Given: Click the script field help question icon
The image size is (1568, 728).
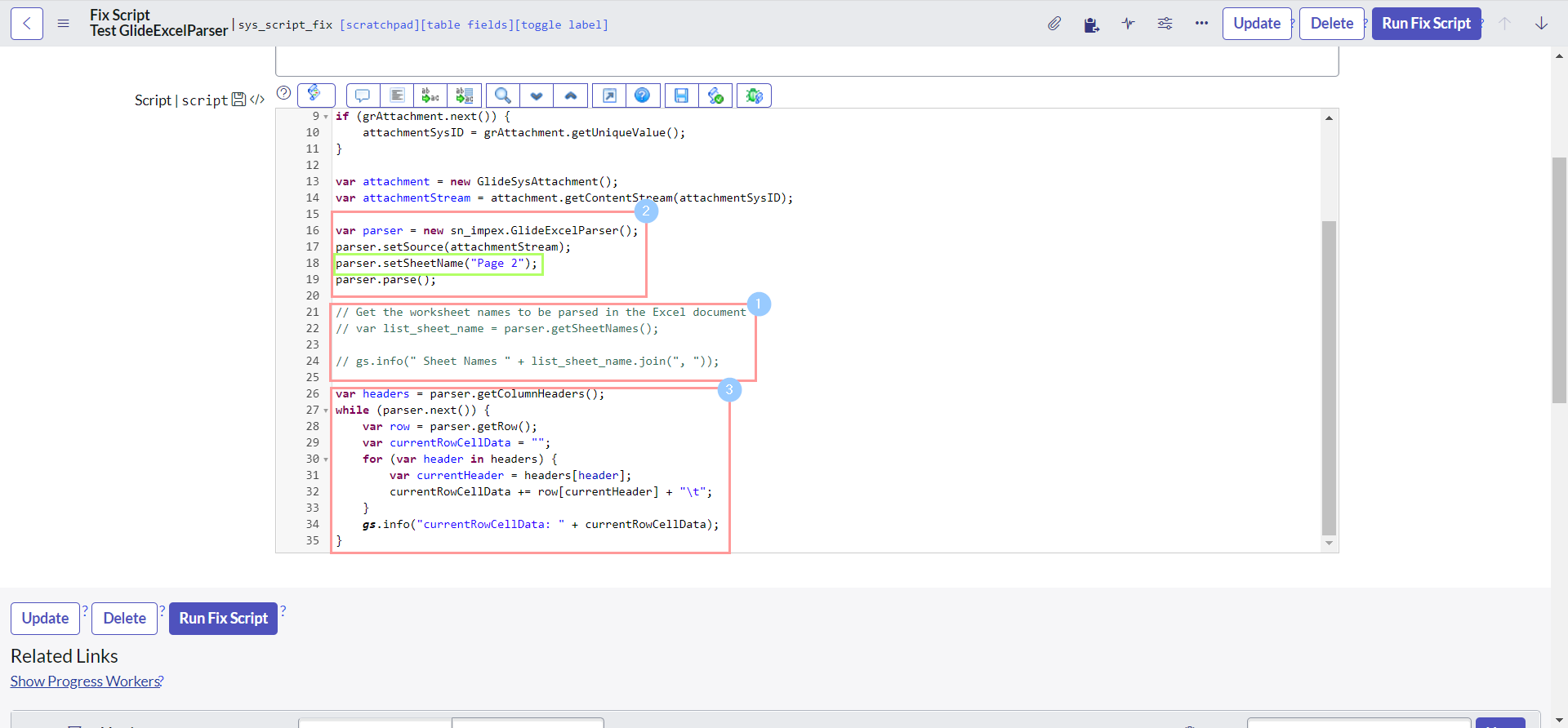Looking at the screenshot, I should 283,93.
